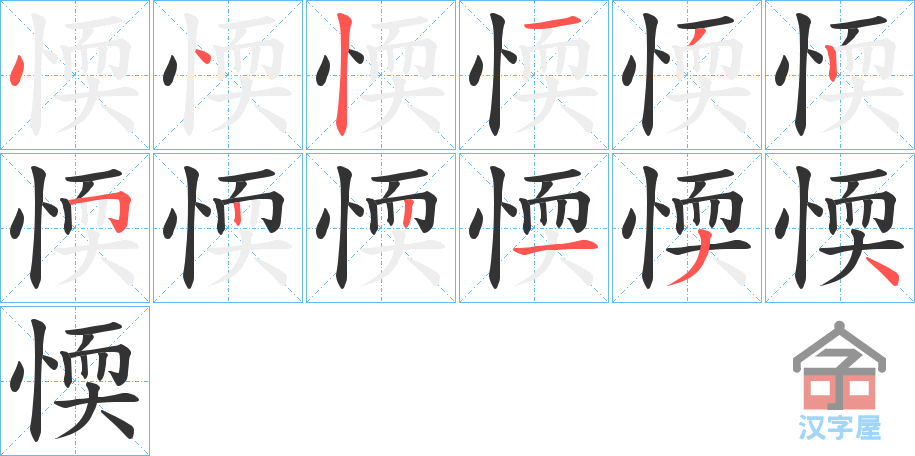Click the black vertical stroke in step four
This screenshot has width=915, height=456.
[495, 75]
